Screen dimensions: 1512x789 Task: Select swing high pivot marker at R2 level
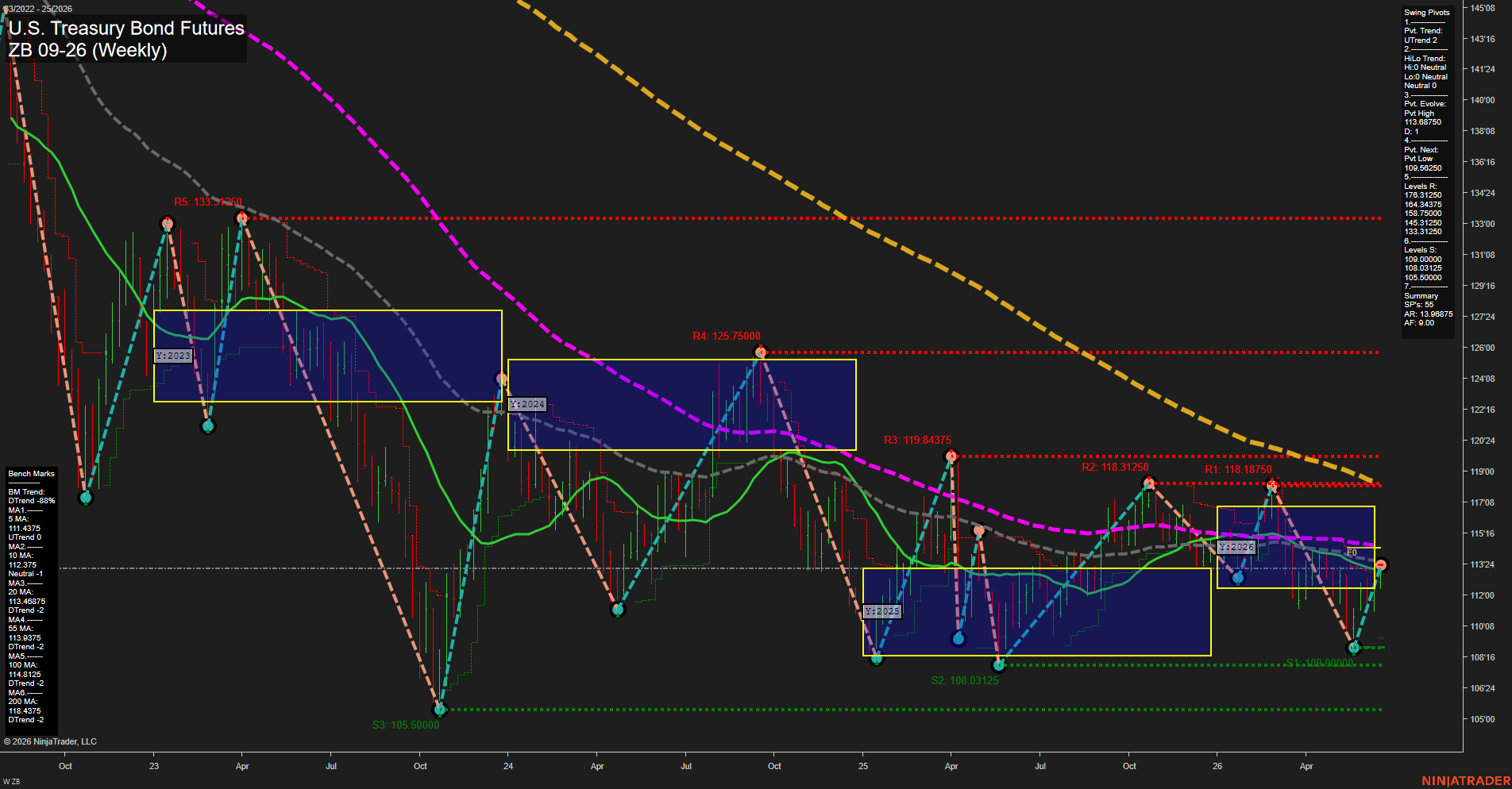pos(1148,483)
